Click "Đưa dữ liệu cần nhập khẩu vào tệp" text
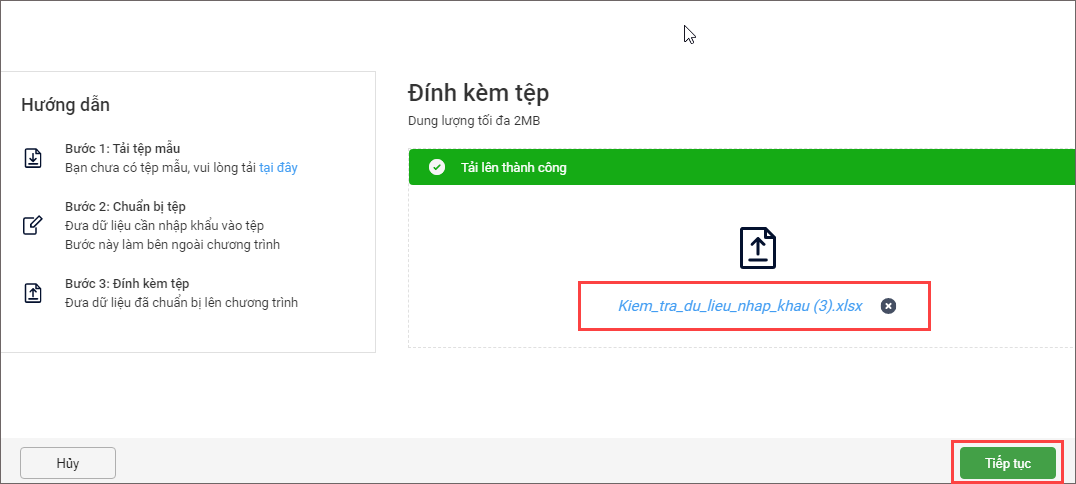 tap(164, 225)
